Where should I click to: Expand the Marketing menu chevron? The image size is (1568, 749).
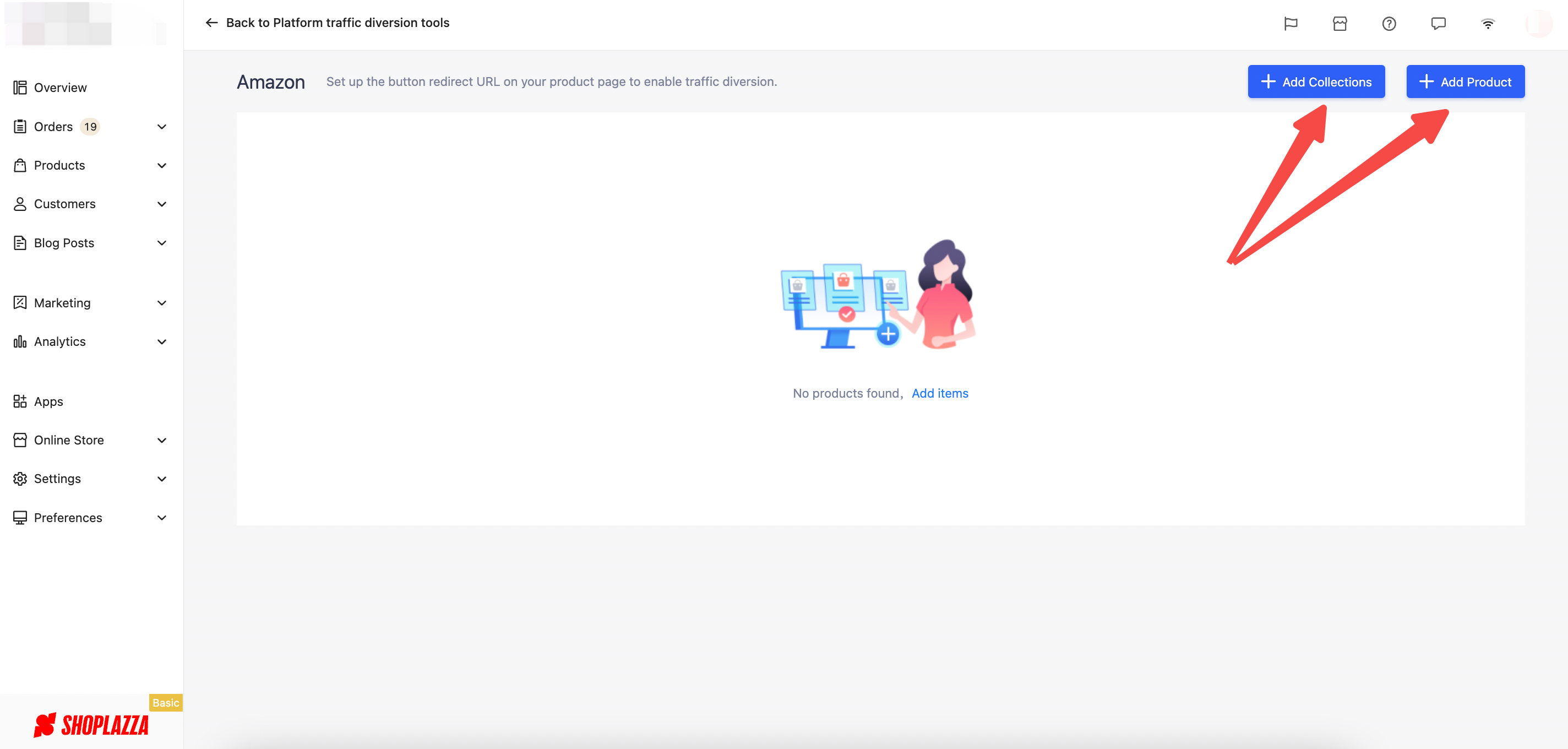point(162,303)
